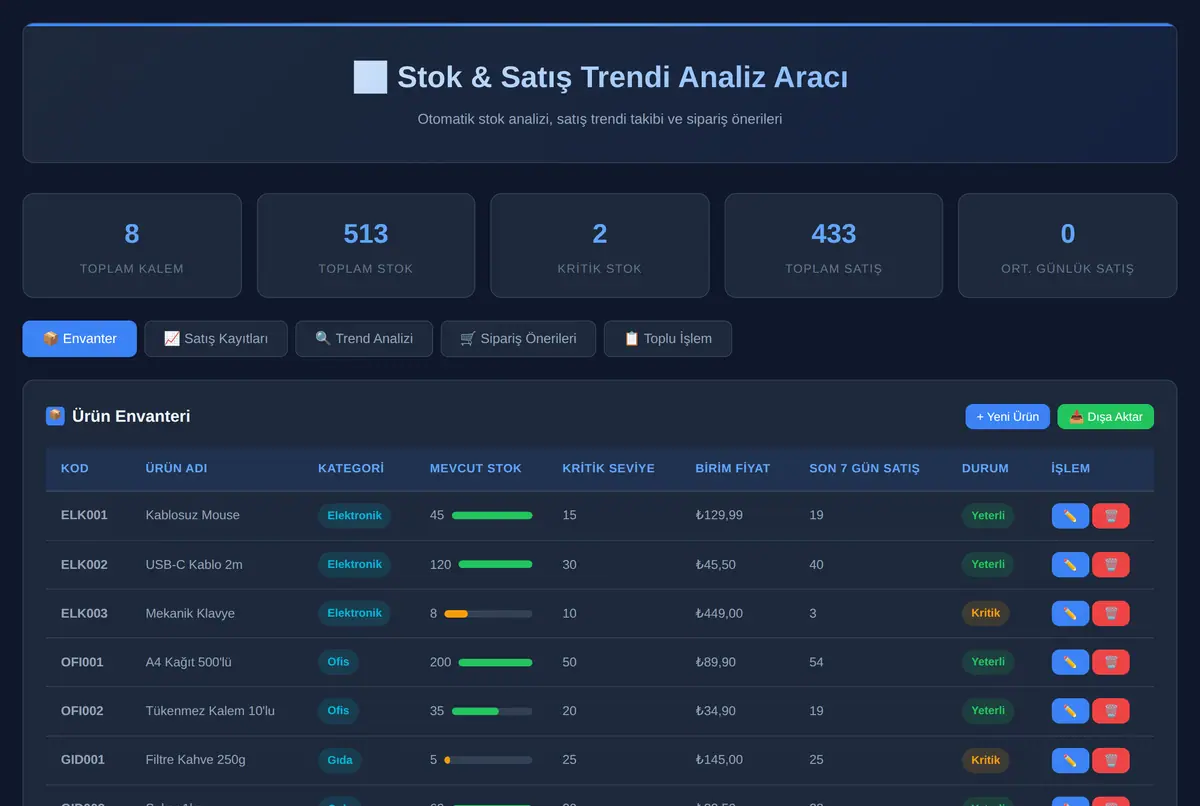Delete the ELK002 USB-C Kablo row
Screen dimensions: 1200x806
pyautogui.click(x=1111, y=565)
